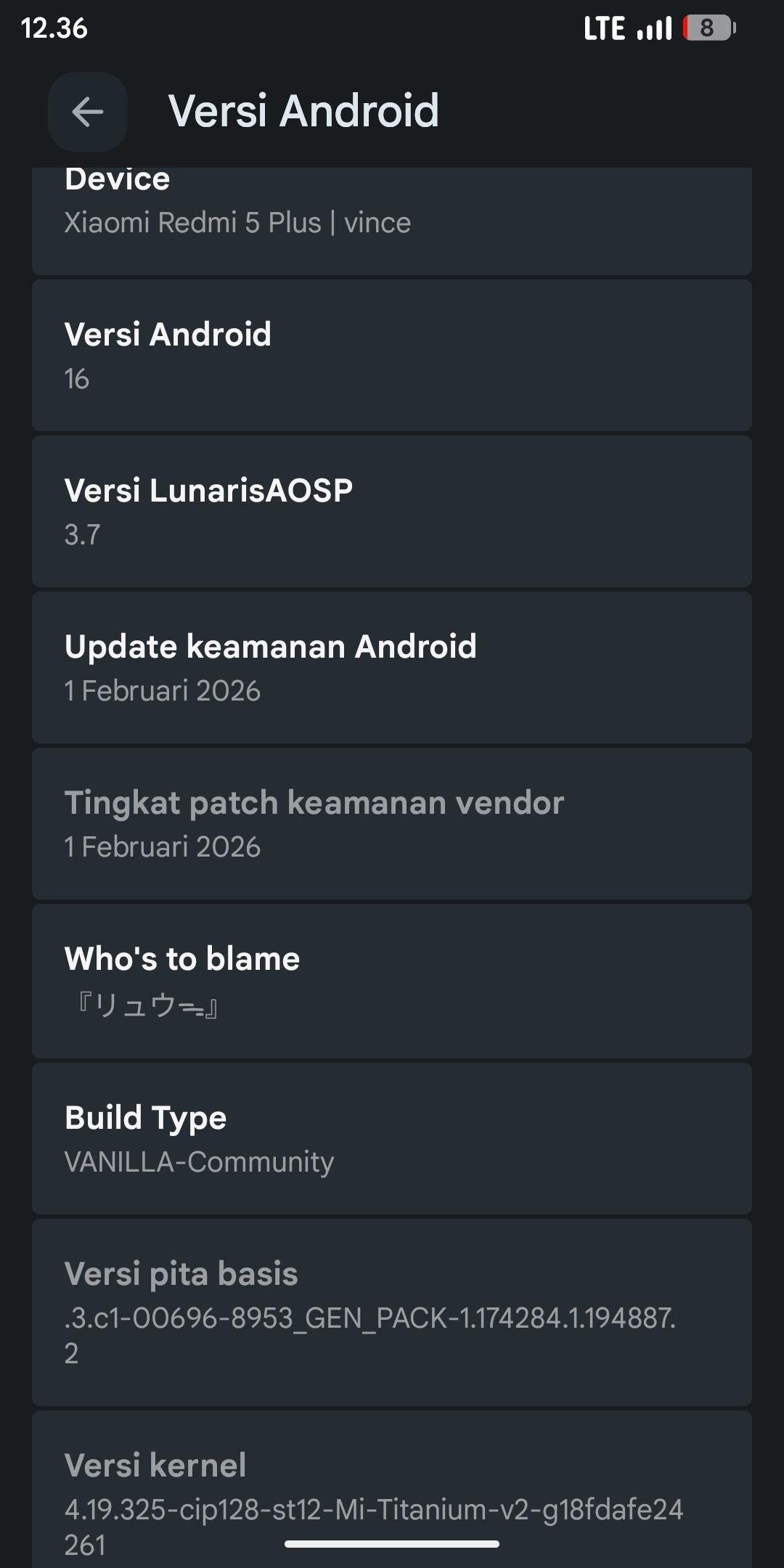784x1568 pixels.
Task: Tap Tingkat patch keamanan vendor item
Action: pos(392,824)
